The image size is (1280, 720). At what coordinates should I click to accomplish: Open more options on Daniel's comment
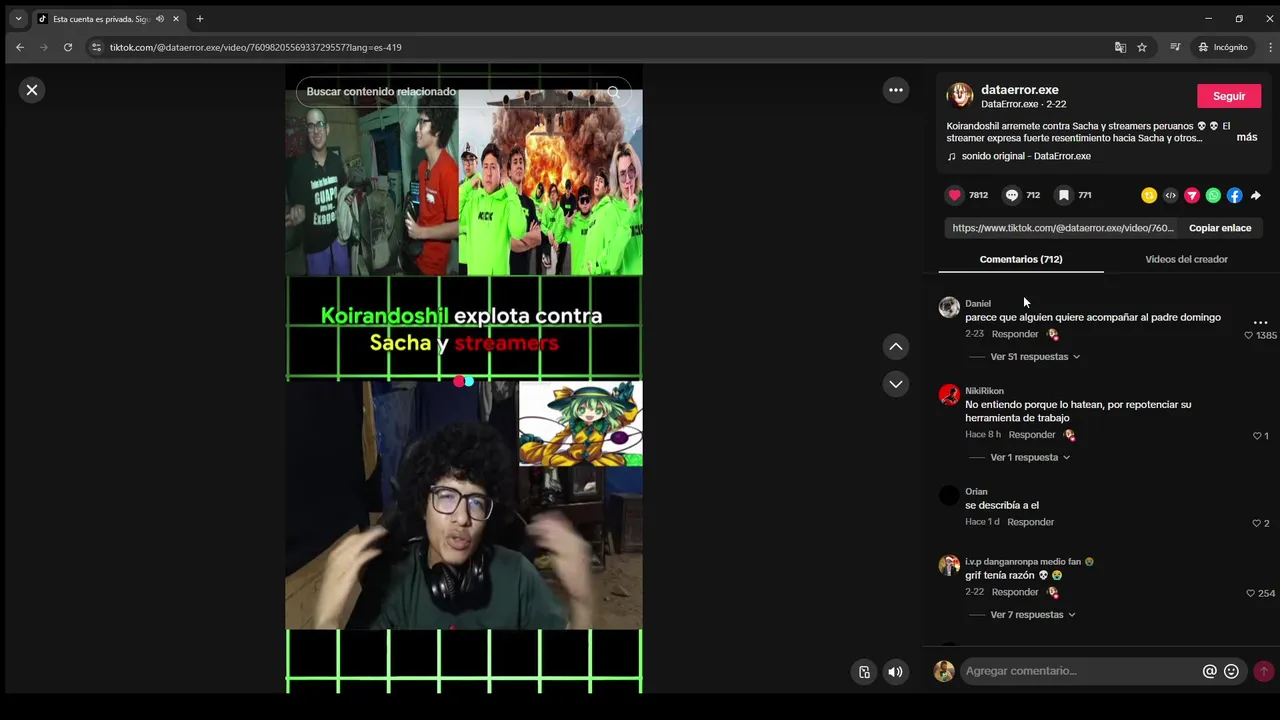click(x=1260, y=323)
